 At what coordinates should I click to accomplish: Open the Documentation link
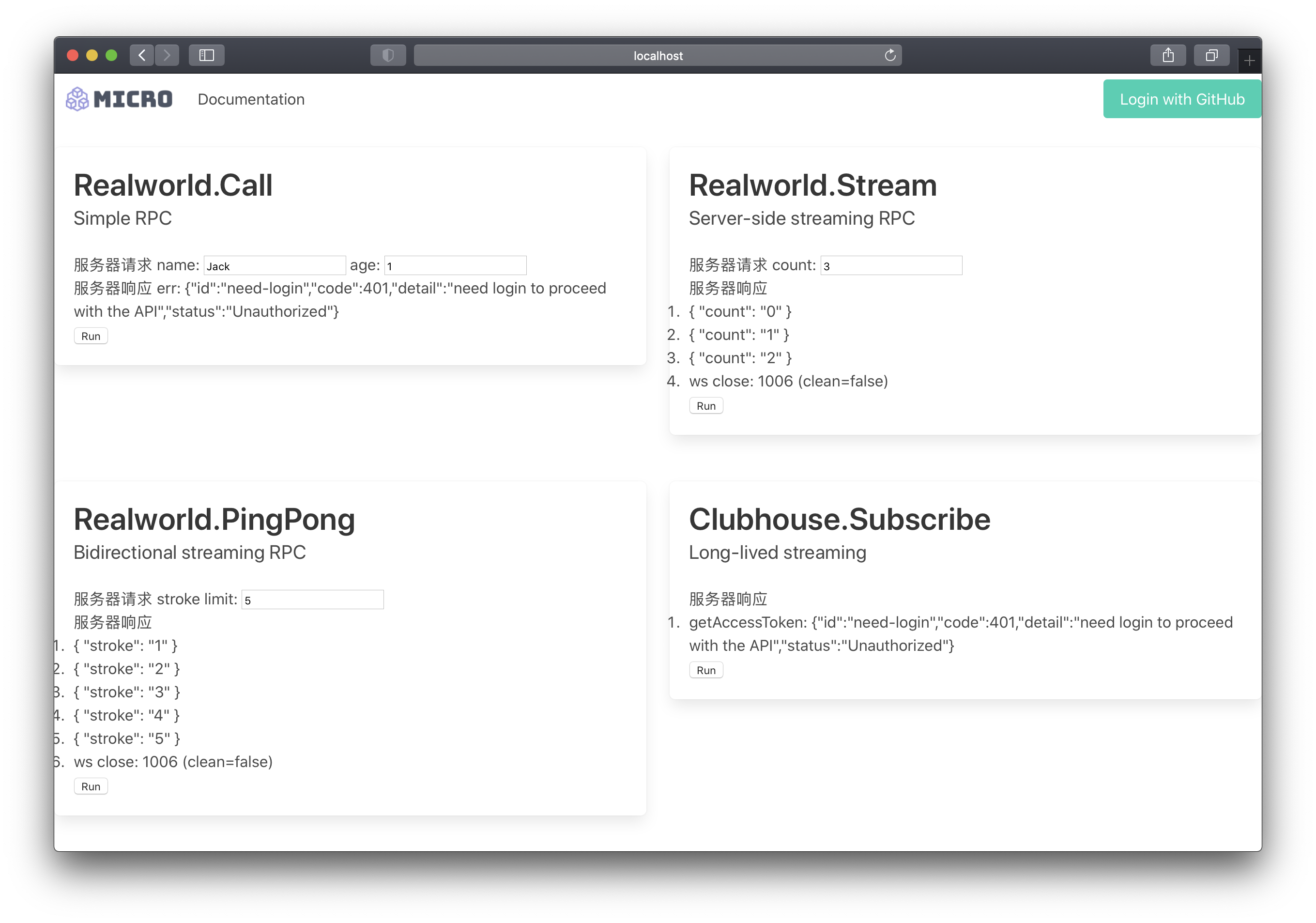click(251, 99)
